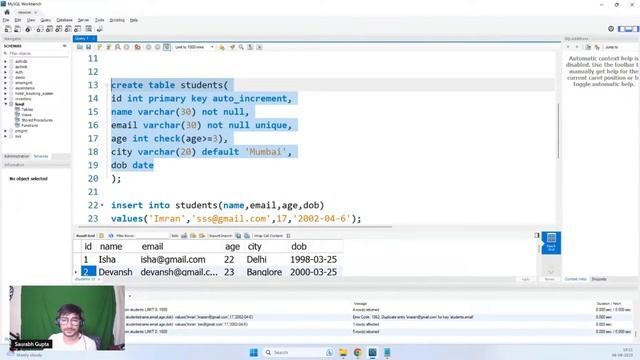Image resolution: width=640 pixels, height=360 pixels.
Task: Click the search table data icon
Action: coord(89,29)
